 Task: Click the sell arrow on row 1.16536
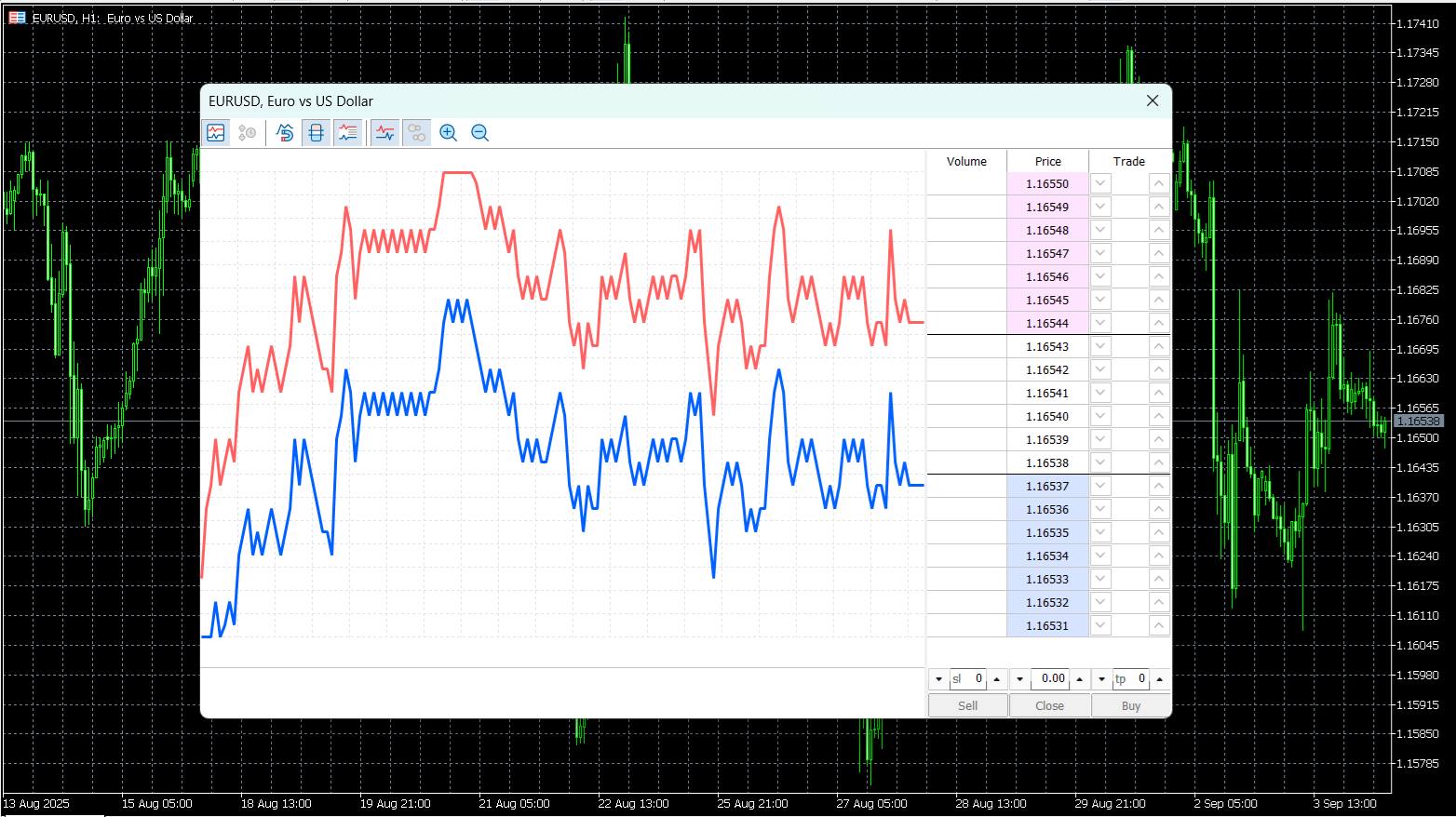1100,509
